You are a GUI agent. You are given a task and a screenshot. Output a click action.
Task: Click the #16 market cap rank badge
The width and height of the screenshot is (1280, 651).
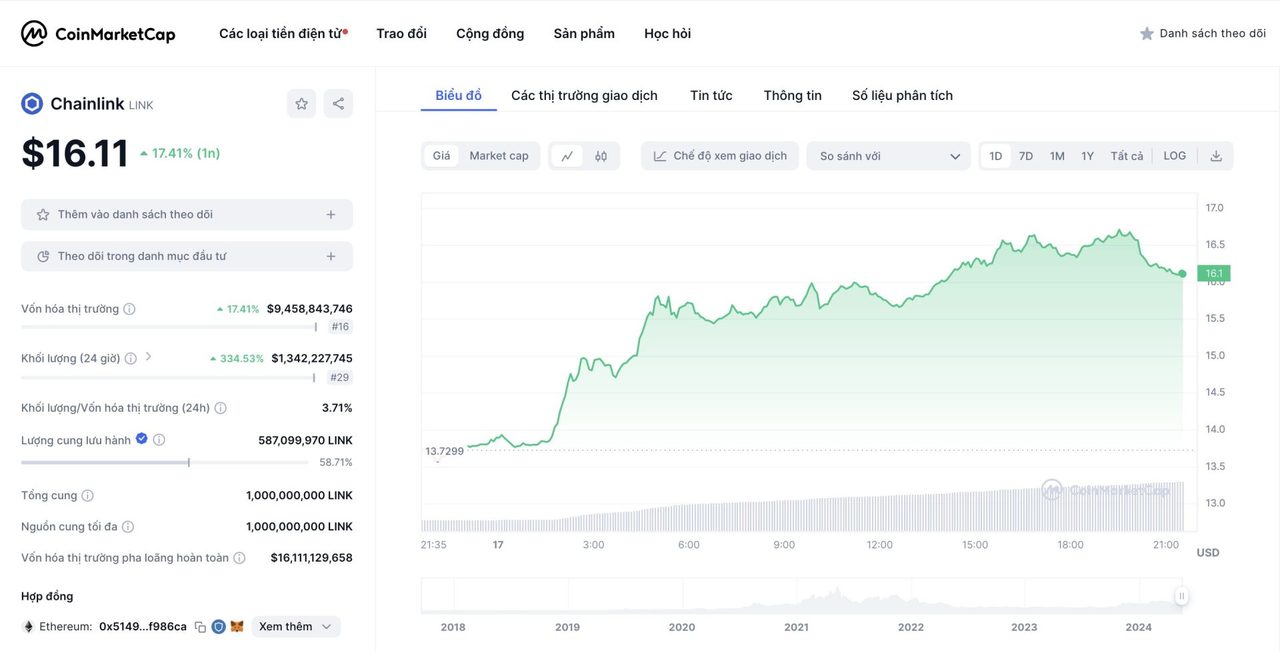(340, 327)
